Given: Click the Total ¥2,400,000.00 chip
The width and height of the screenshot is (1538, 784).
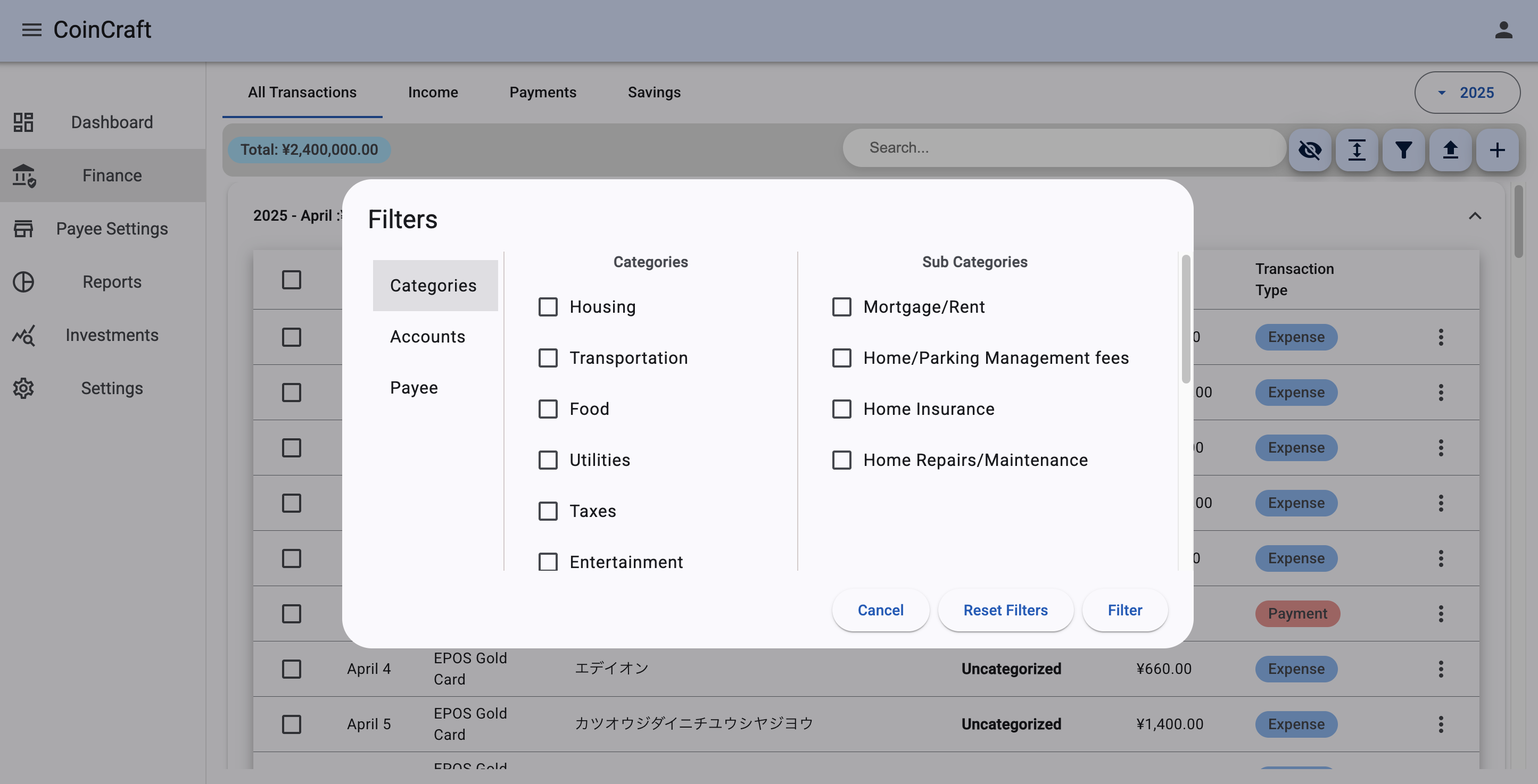Looking at the screenshot, I should 309,150.
